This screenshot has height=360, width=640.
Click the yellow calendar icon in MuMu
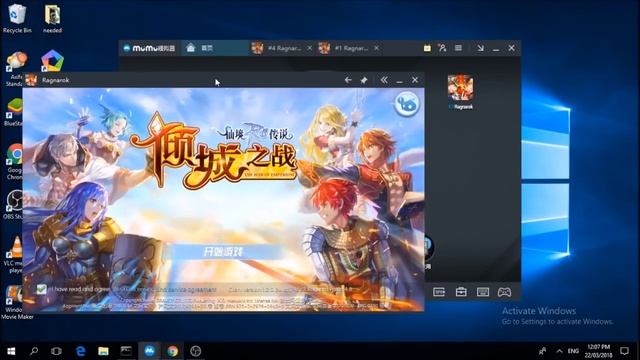tap(427, 48)
